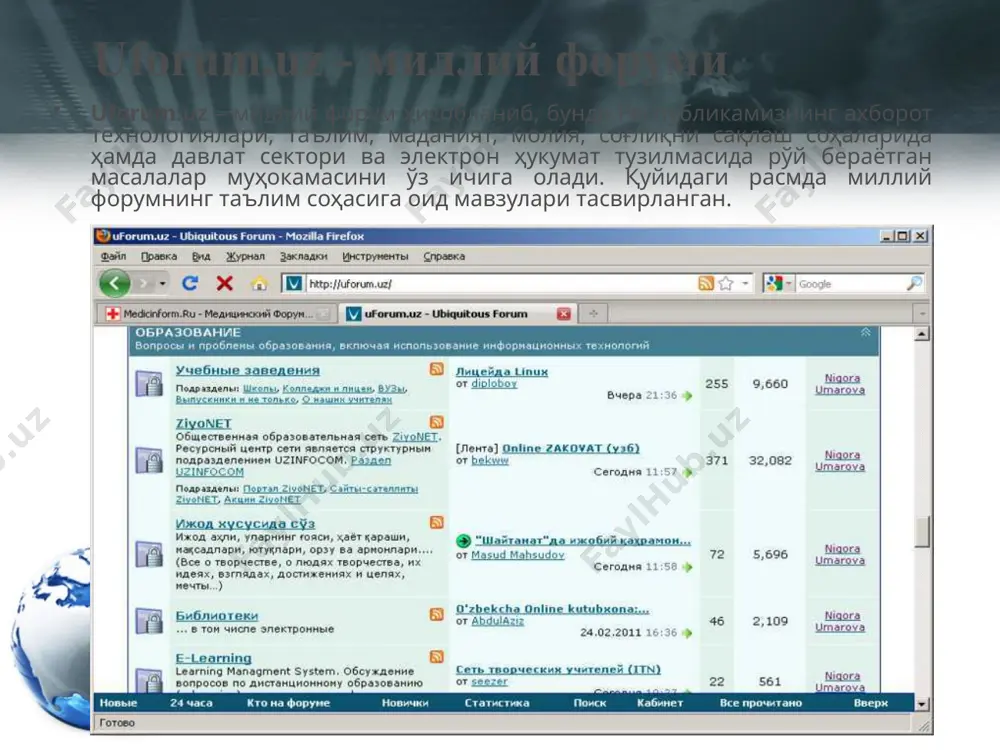The width and height of the screenshot is (1000, 750).
Task: Click Статистика in the bottom navigation bar
Action: point(497,703)
